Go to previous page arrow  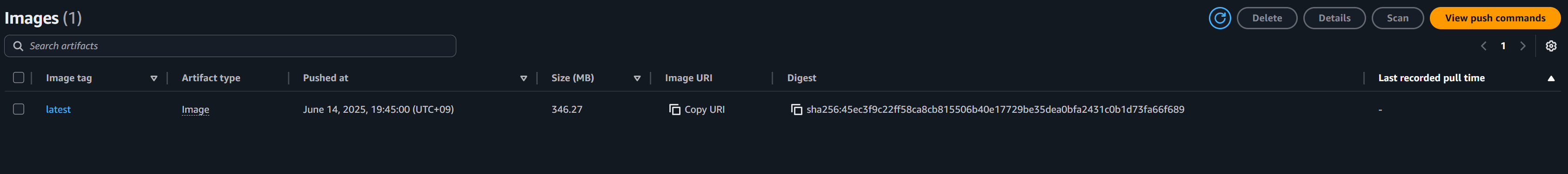point(1483,46)
